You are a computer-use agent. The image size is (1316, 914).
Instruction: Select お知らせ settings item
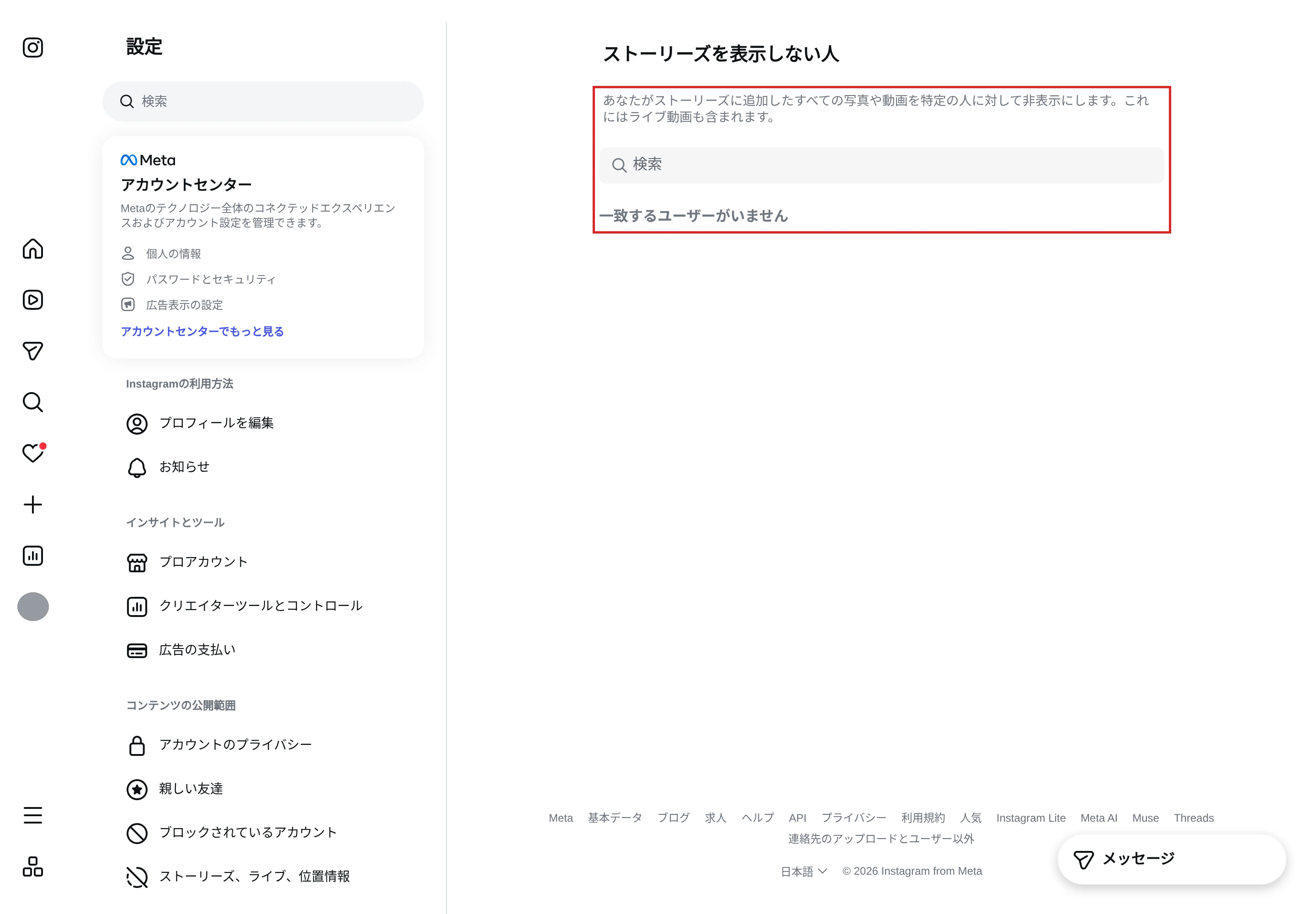tap(263, 468)
